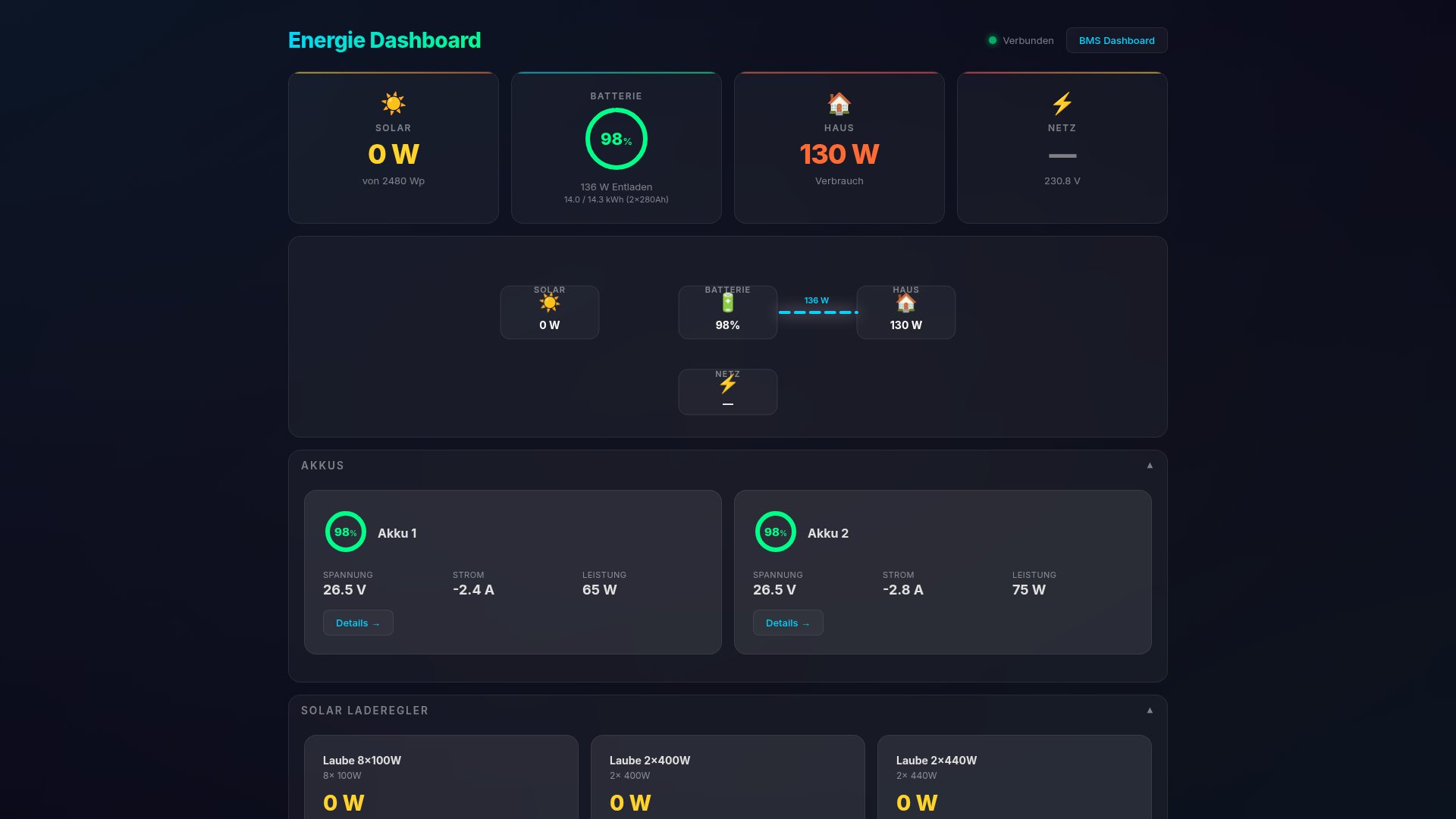The height and width of the screenshot is (819, 1456).
Task: Click the '230.8 V' grid voltage
Action: click(x=1062, y=180)
